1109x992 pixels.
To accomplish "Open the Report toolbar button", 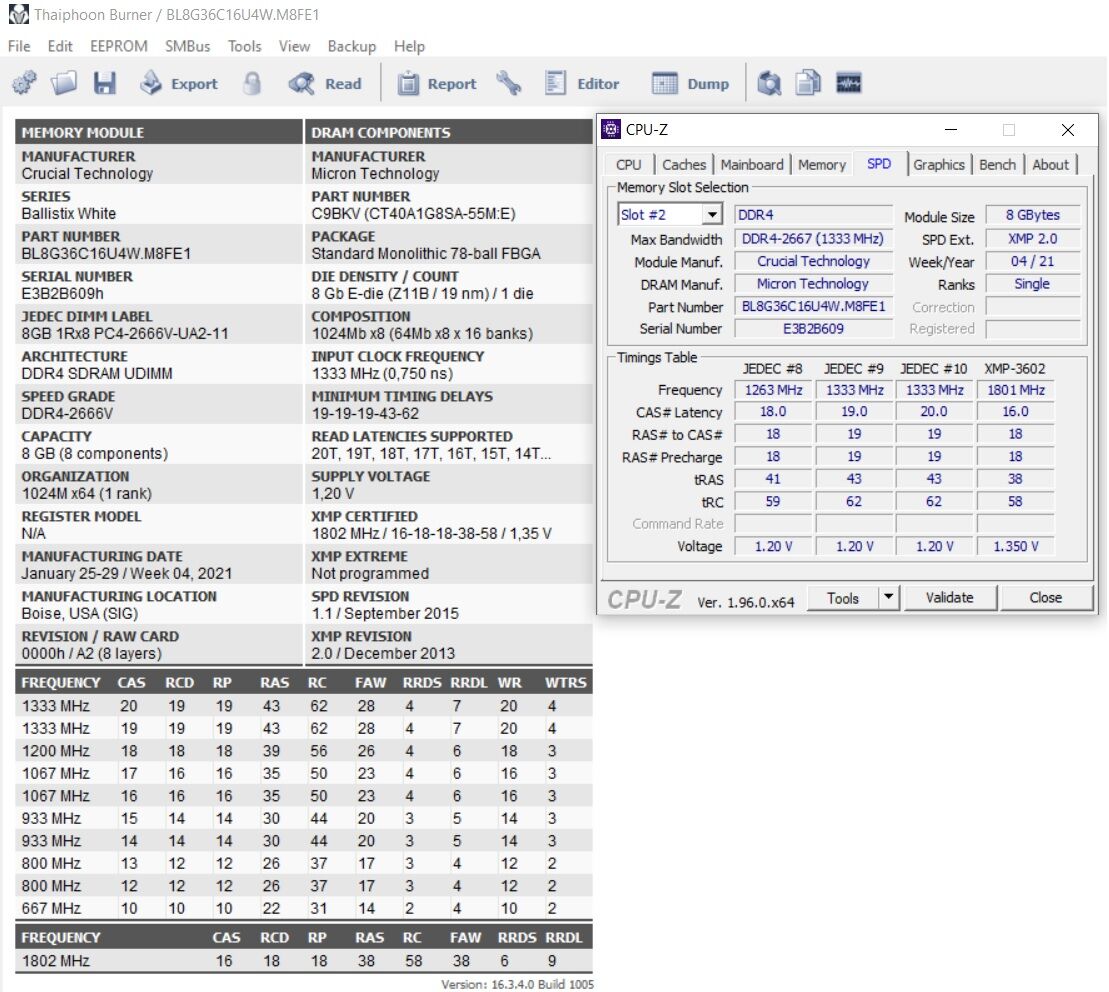I will click(436, 83).
